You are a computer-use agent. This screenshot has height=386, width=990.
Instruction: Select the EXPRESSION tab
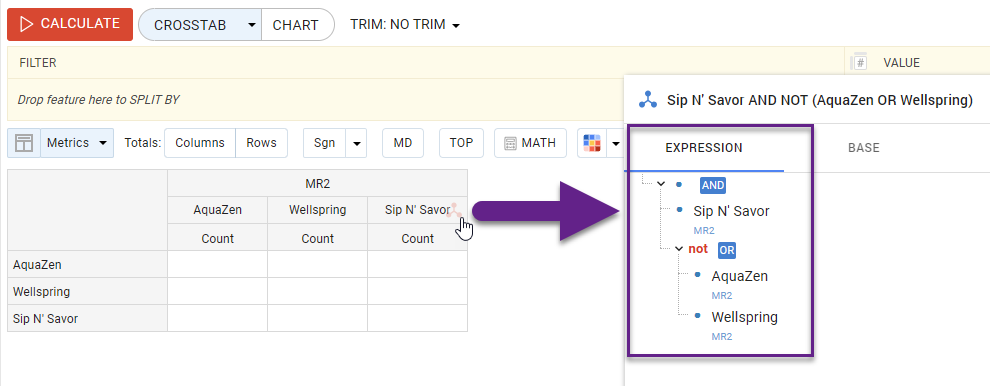[704, 148]
